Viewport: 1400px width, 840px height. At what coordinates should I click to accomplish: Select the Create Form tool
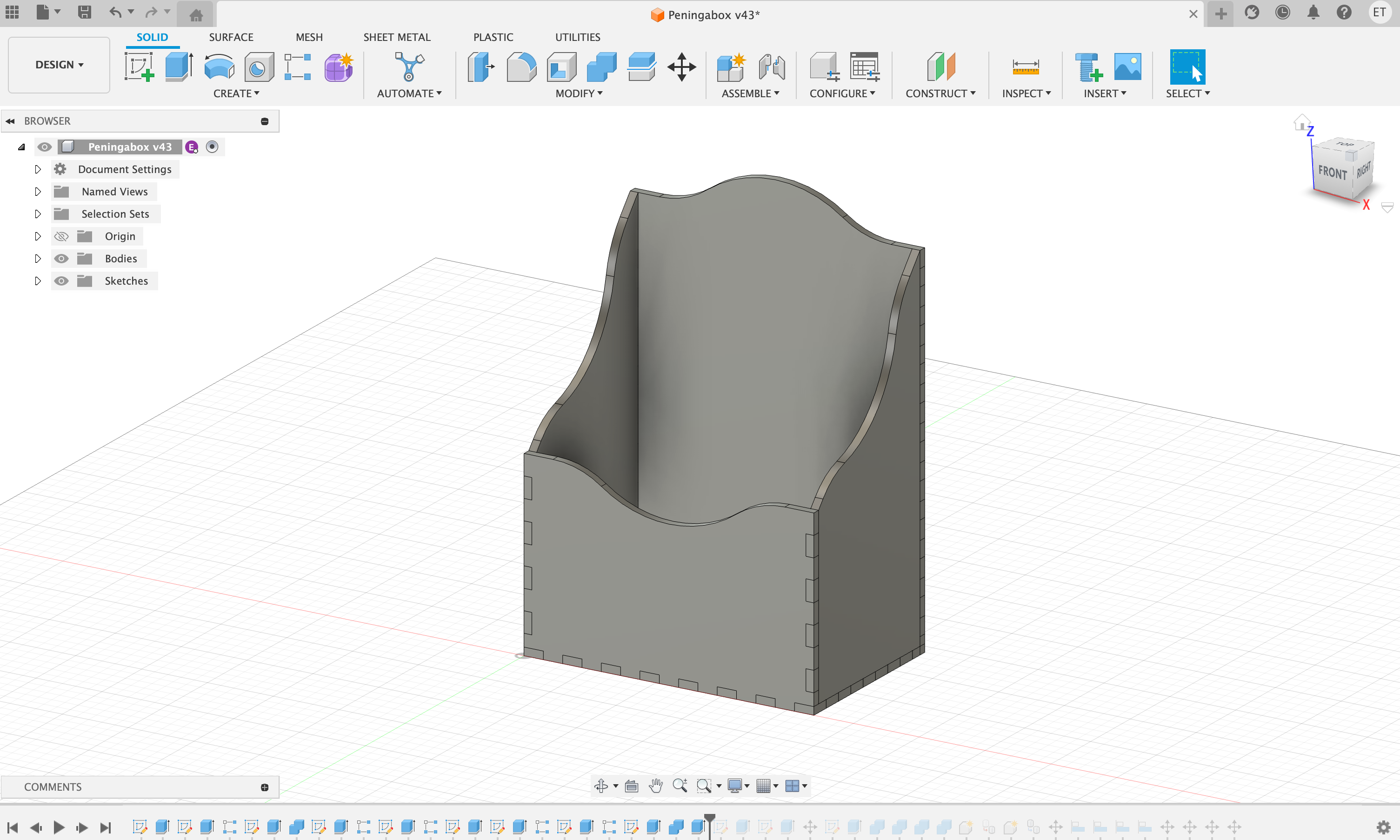339,67
